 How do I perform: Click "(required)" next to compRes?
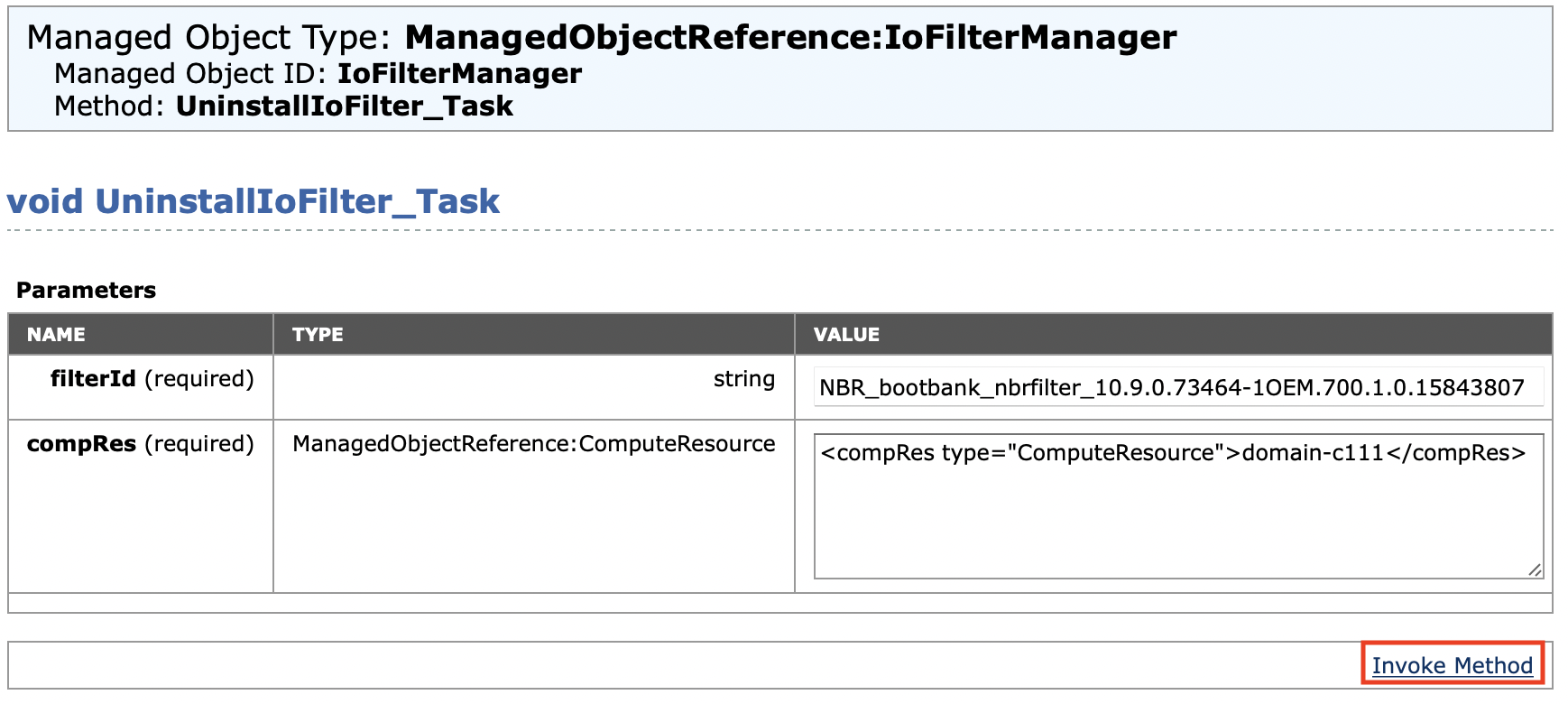click(x=199, y=444)
